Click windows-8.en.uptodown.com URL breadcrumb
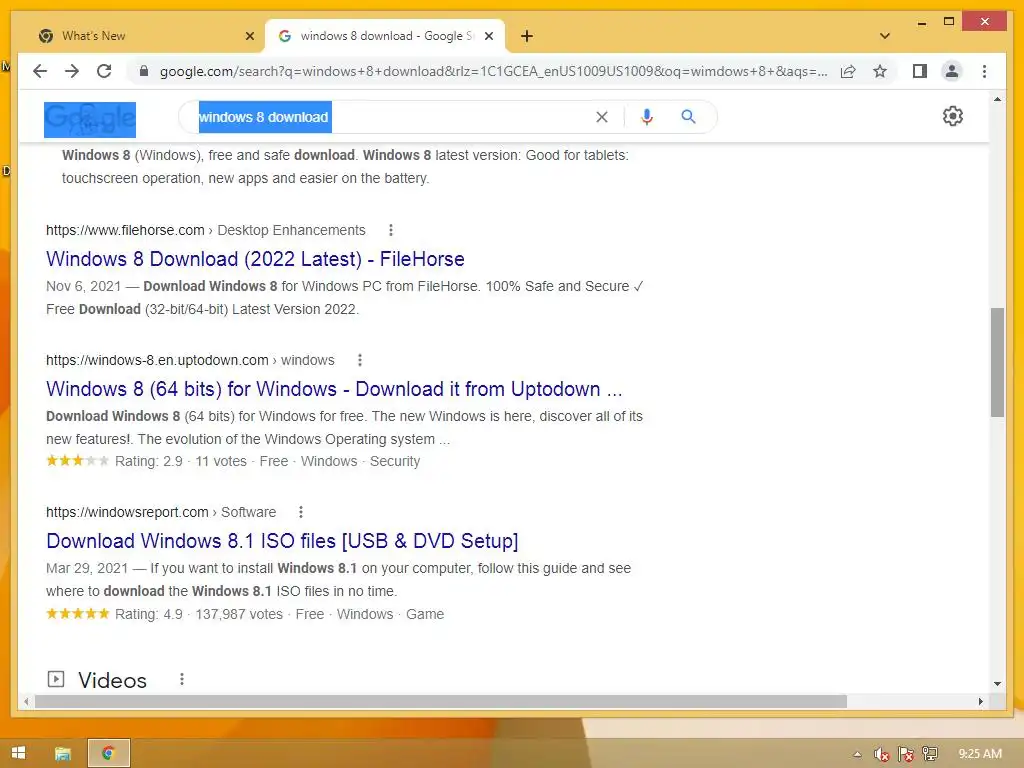 click(190, 360)
